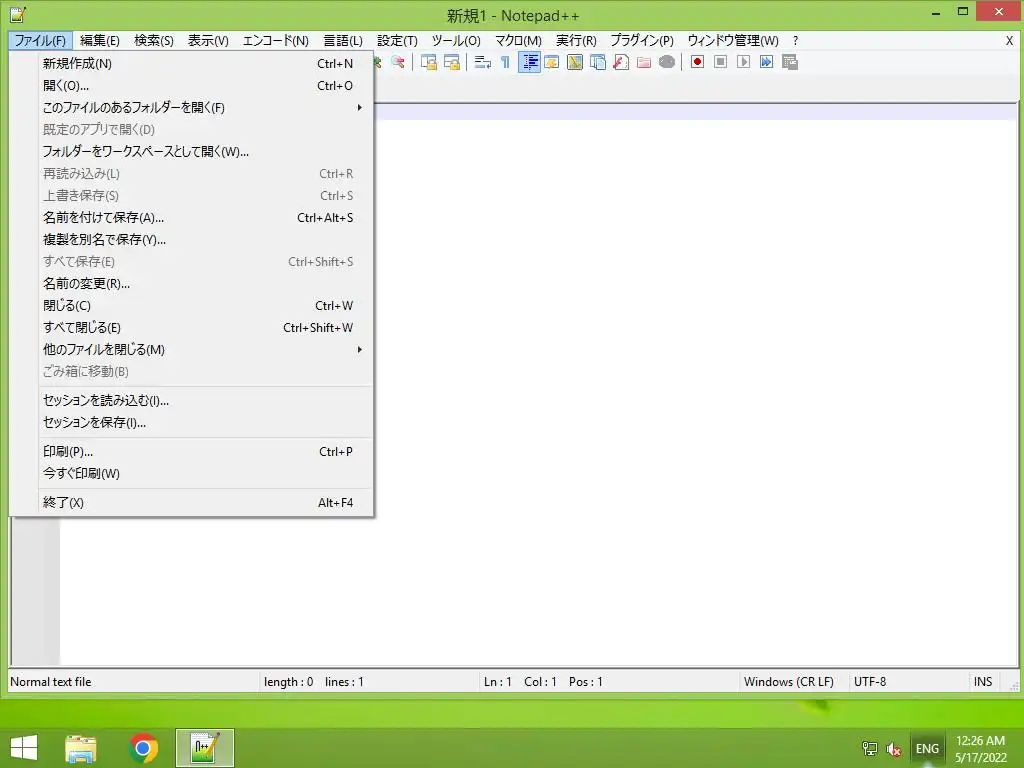Open File Explorer from taskbar
The height and width of the screenshot is (768, 1024).
tap(81, 748)
